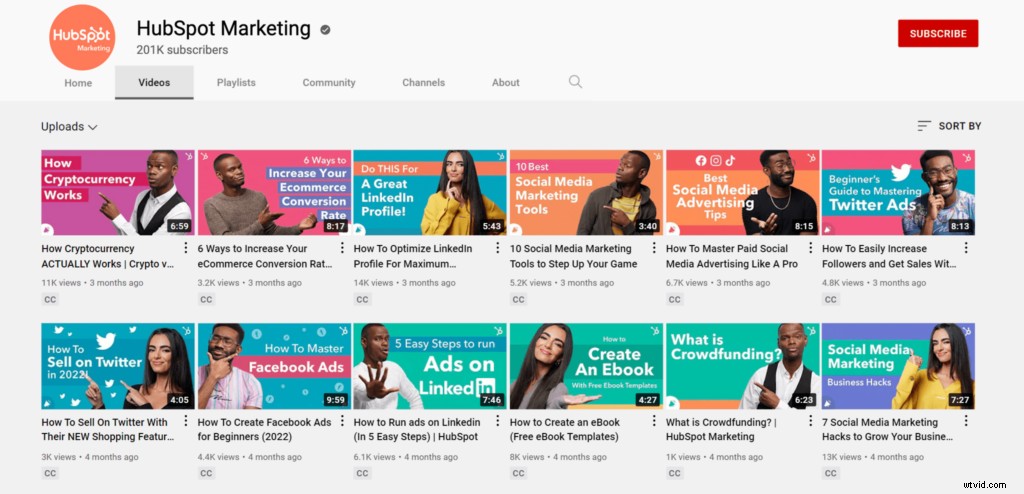Select the Videos tab
1024x494 pixels.
pos(154,82)
